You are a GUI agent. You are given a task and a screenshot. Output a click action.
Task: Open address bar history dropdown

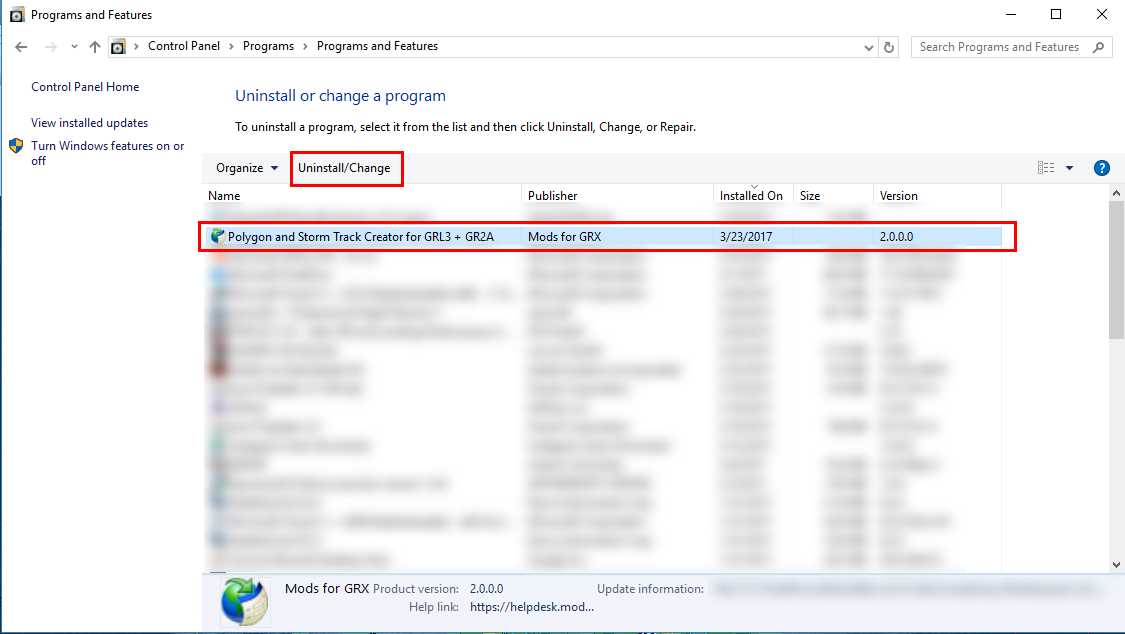coord(868,47)
